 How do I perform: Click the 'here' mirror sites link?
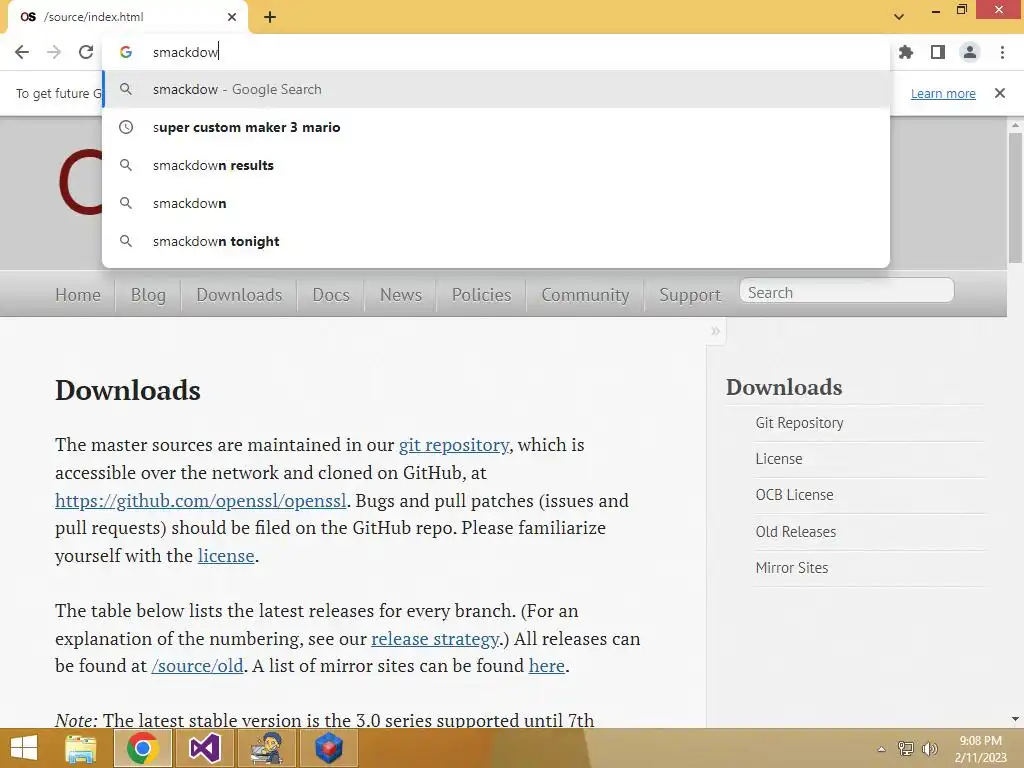[x=547, y=666]
